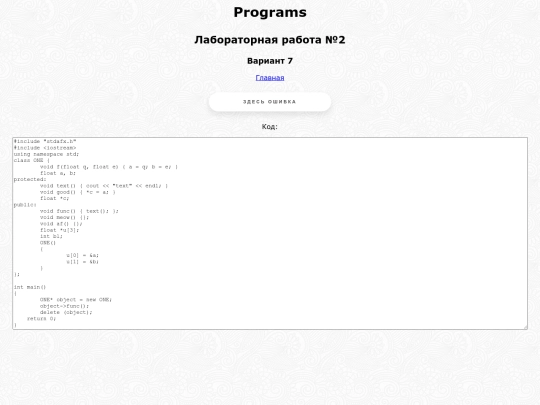Click the line void meow() {};
This screenshot has width=540, height=405.
click(x=64, y=218)
